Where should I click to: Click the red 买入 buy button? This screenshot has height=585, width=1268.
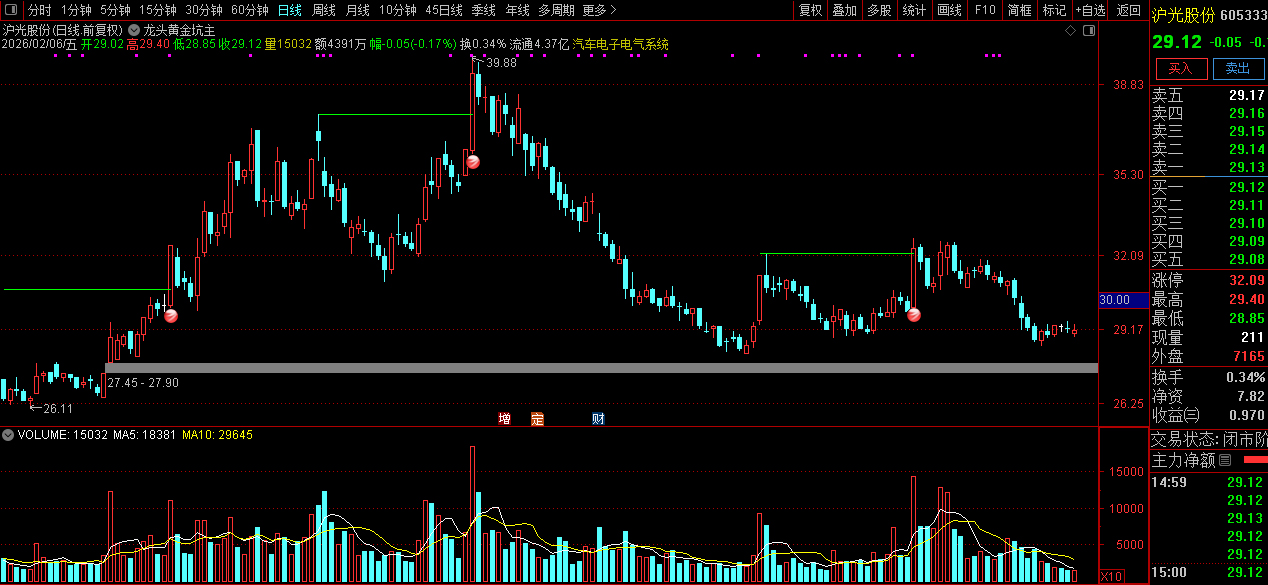(x=1181, y=68)
